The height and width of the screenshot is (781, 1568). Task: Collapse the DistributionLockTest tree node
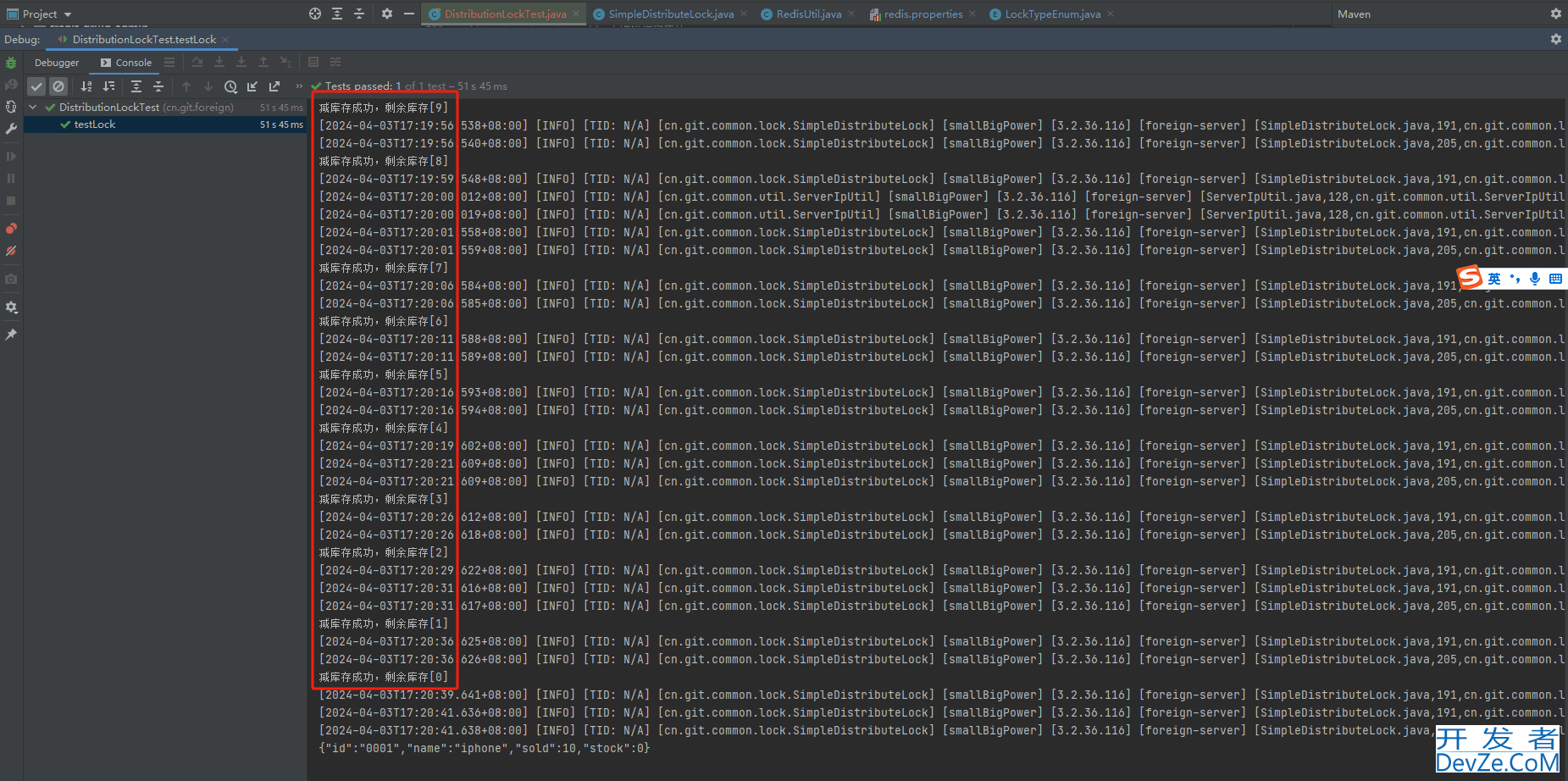pos(33,108)
